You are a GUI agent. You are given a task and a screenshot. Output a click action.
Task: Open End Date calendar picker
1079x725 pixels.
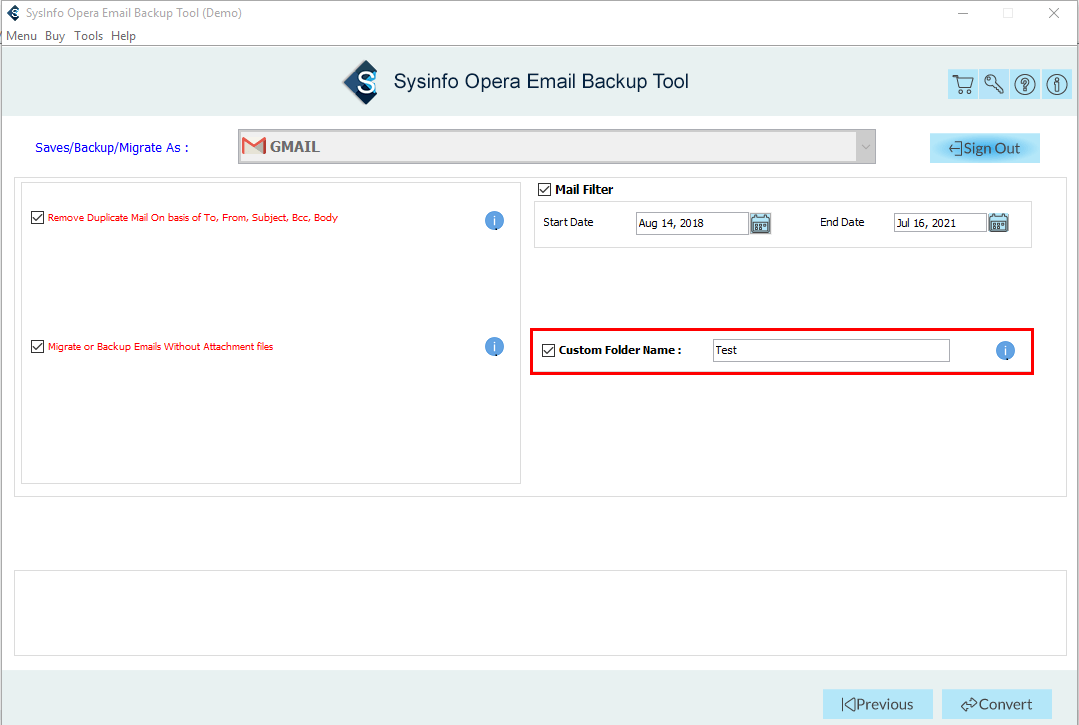click(x=998, y=223)
